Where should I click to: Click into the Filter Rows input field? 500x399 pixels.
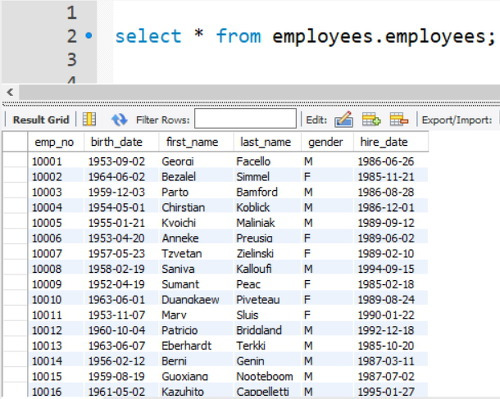(245, 118)
